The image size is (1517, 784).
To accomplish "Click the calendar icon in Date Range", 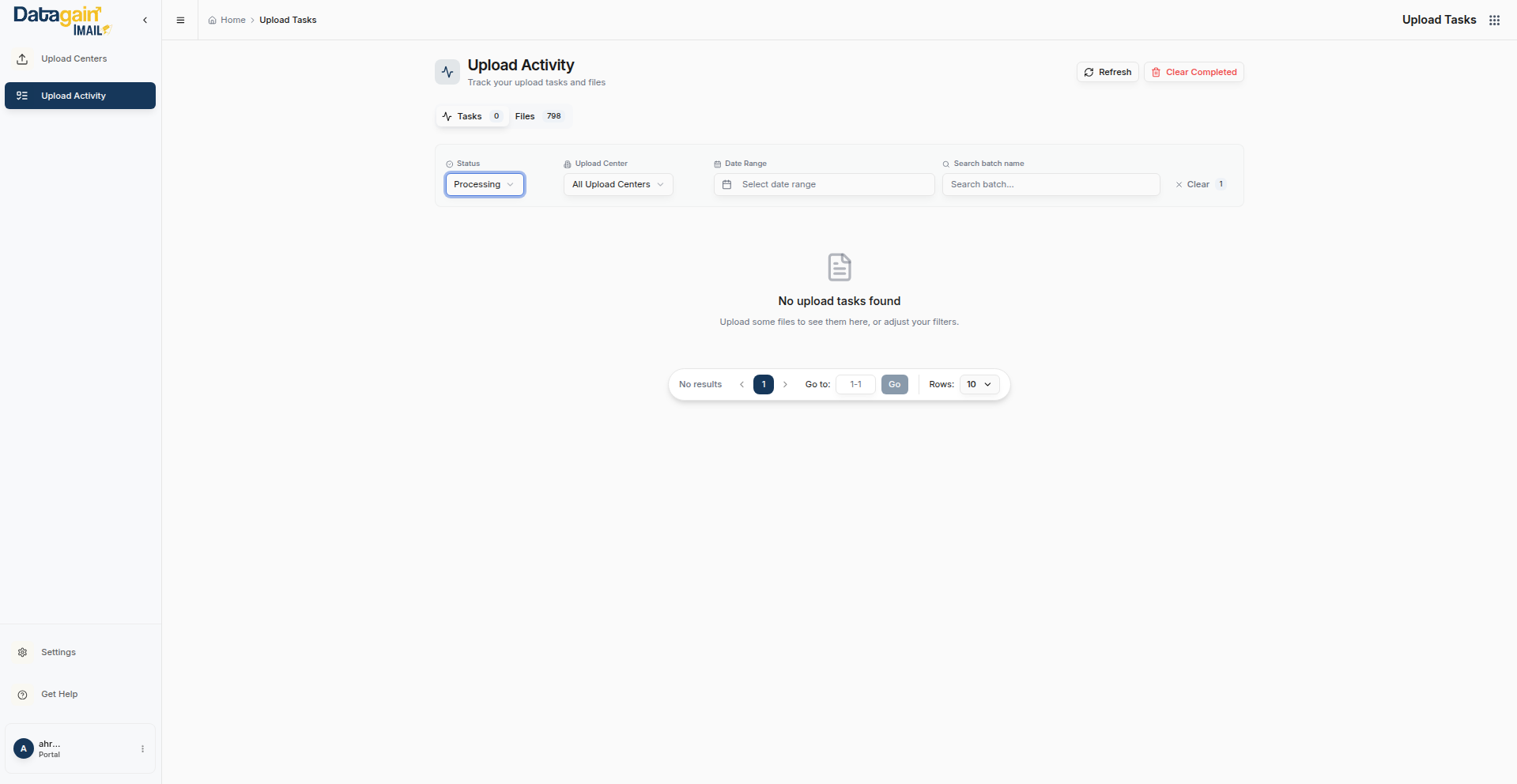I will (x=726, y=184).
